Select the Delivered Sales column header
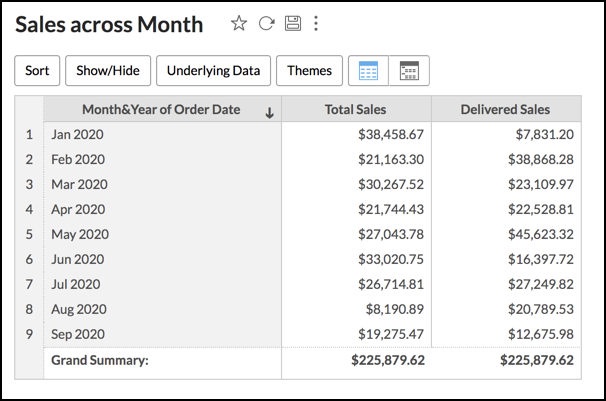The height and width of the screenshot is (401, 606). point(505,110)
